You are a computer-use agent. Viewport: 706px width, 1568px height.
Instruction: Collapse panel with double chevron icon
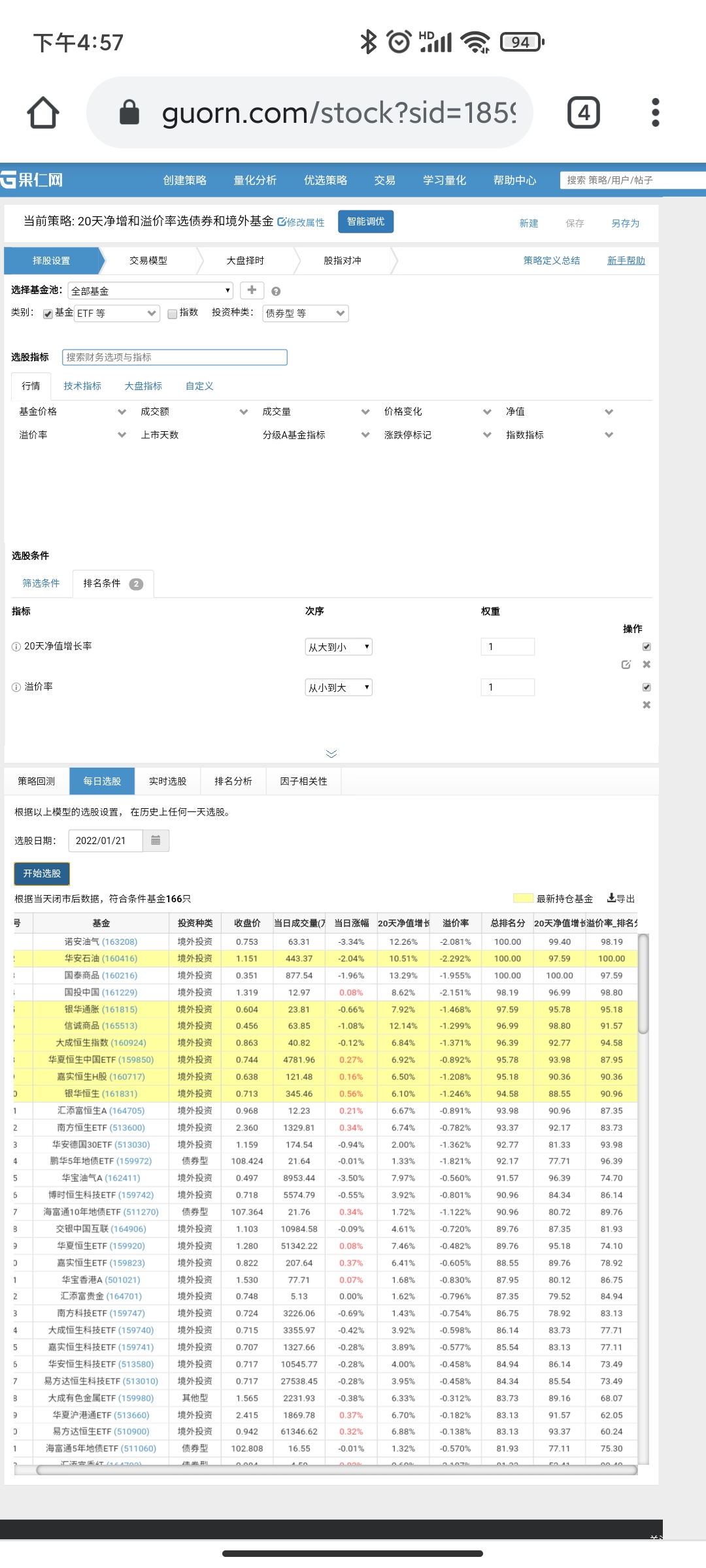pos(331,754)
